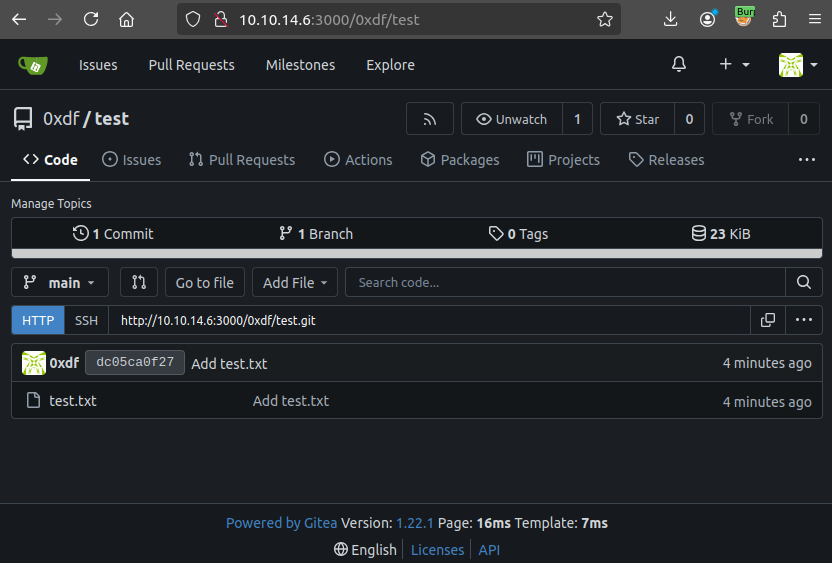
Task: Toggle Unwatch for this repository
Action: click(x=512, y=119)
